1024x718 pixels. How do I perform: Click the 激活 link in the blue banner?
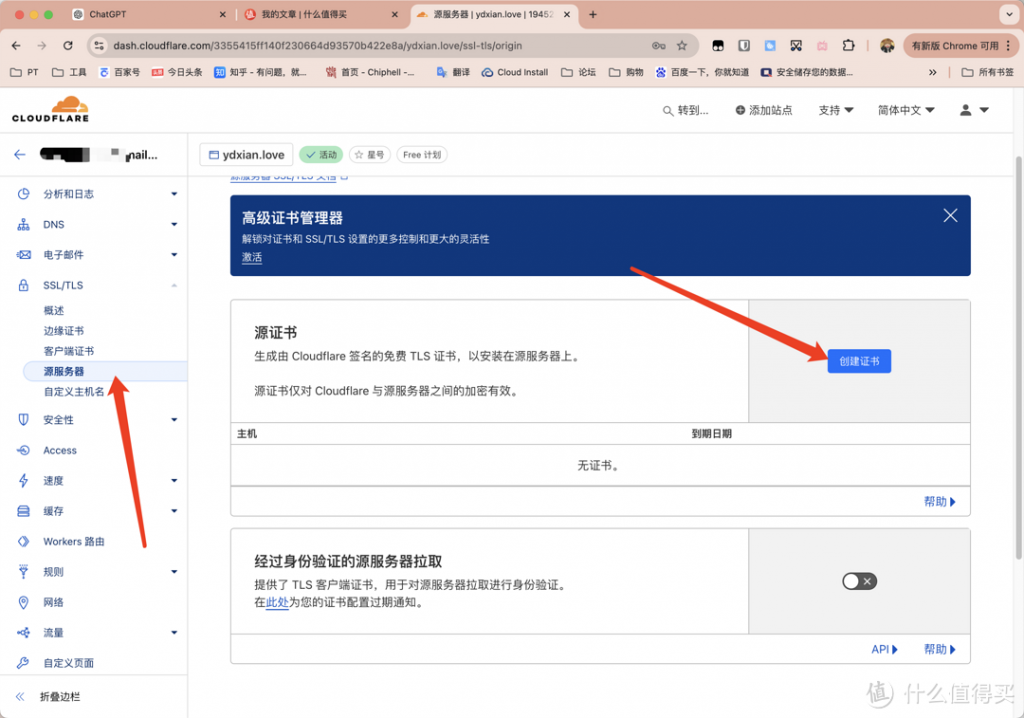coord(251,257)
